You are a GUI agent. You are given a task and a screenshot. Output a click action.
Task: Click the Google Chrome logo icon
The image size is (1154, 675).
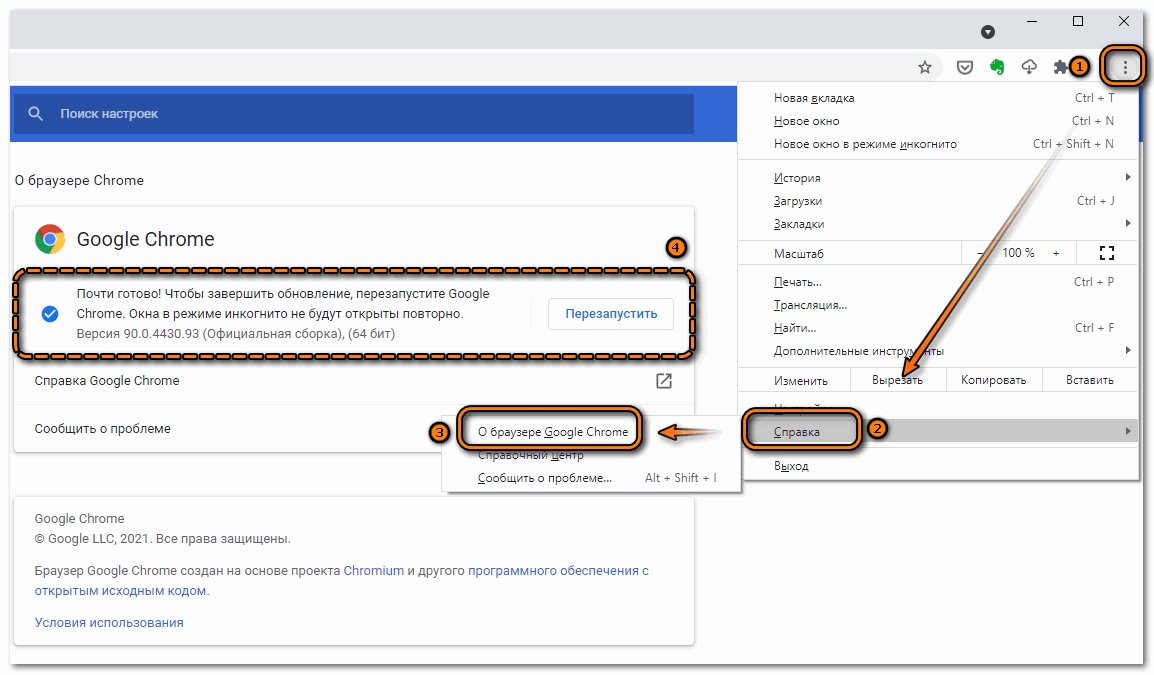pyautogui.click(x=50, y=239)
